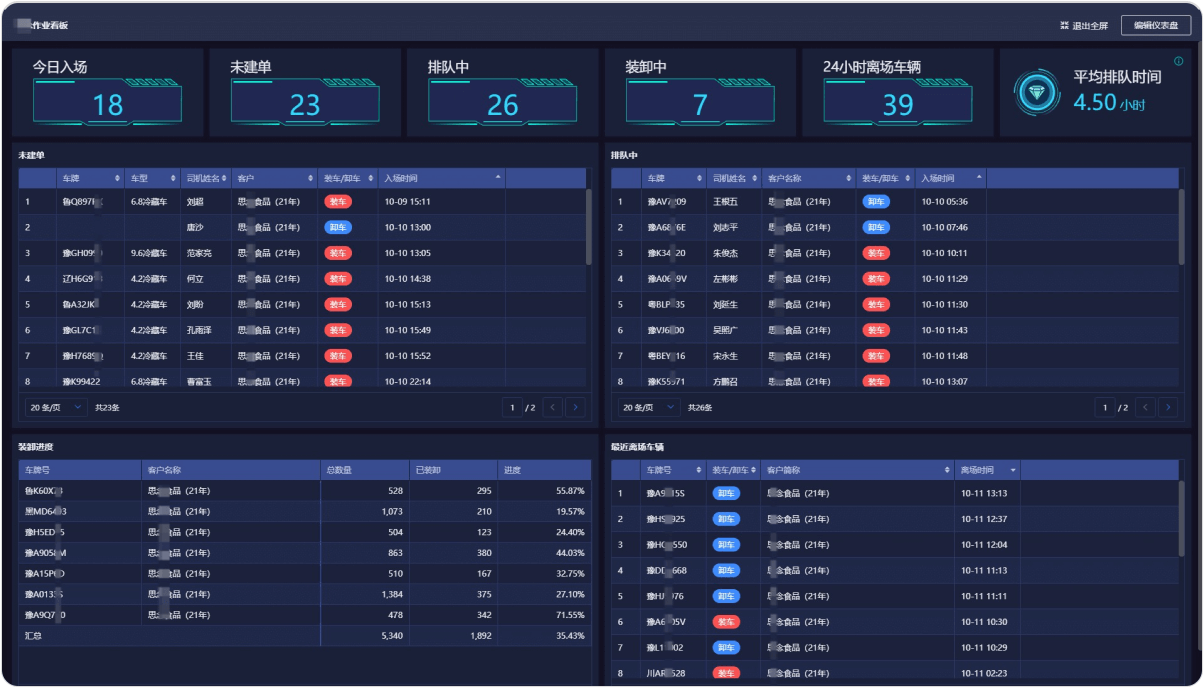The image size is (1204, 688).
Task: Open 20条/页 page size dropdown in 未建单
Action: [x=56, y=407]
